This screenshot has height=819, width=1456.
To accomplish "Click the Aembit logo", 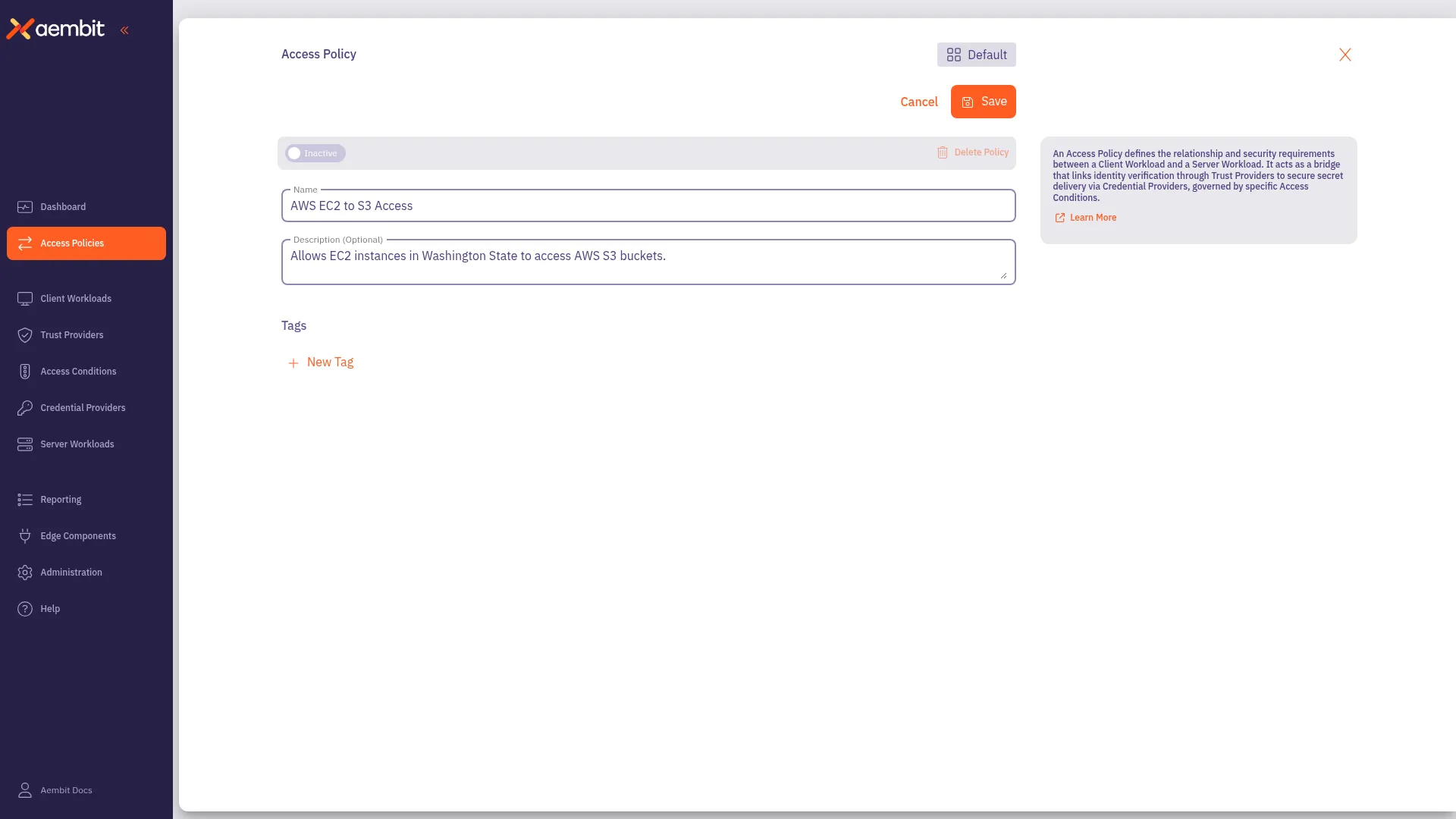I will [x=55, y=29].
